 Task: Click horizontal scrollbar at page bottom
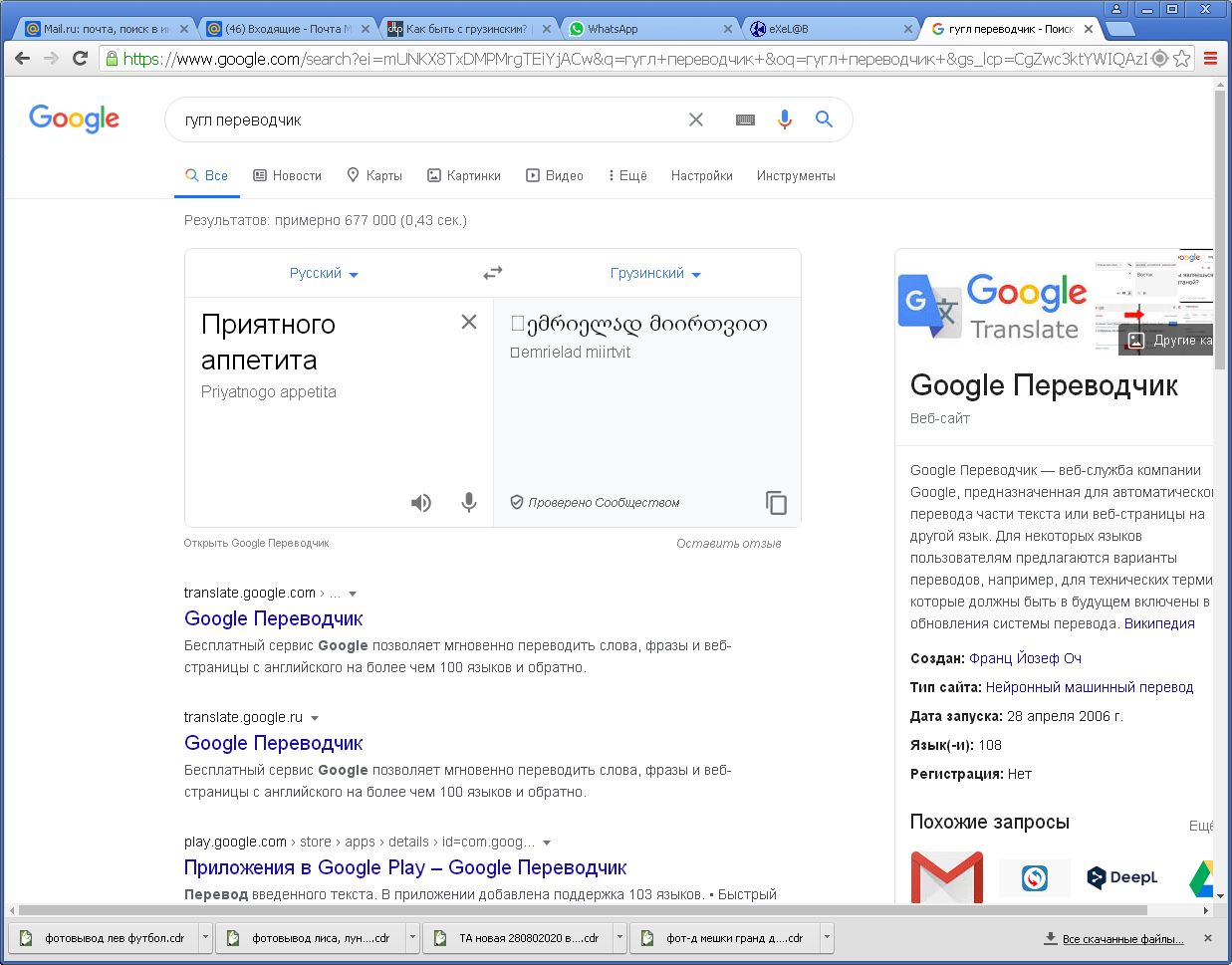584,910
